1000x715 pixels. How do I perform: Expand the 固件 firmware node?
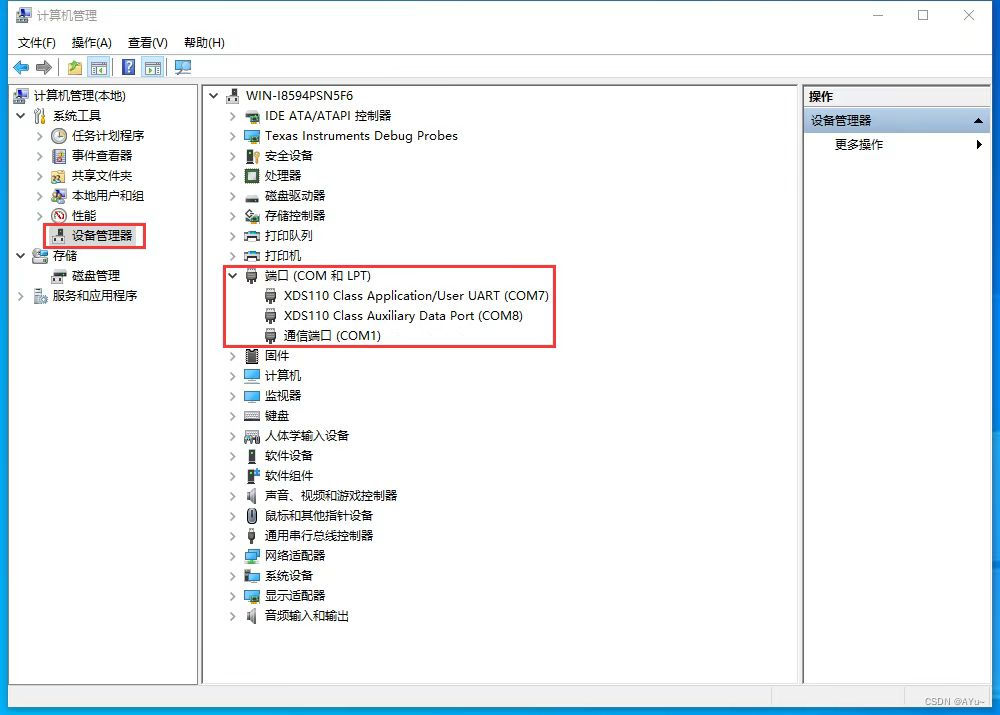(x=233, y=356)
